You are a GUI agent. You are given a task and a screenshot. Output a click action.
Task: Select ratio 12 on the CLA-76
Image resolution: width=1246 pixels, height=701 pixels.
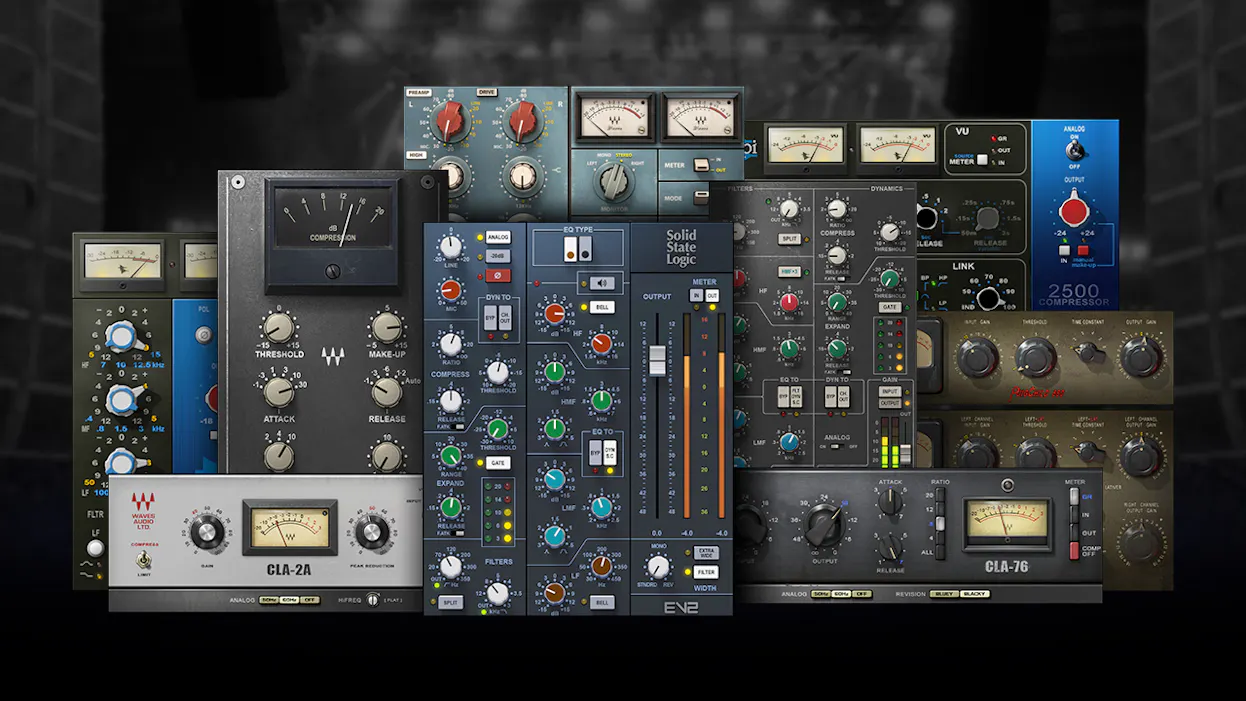point(939,506)
